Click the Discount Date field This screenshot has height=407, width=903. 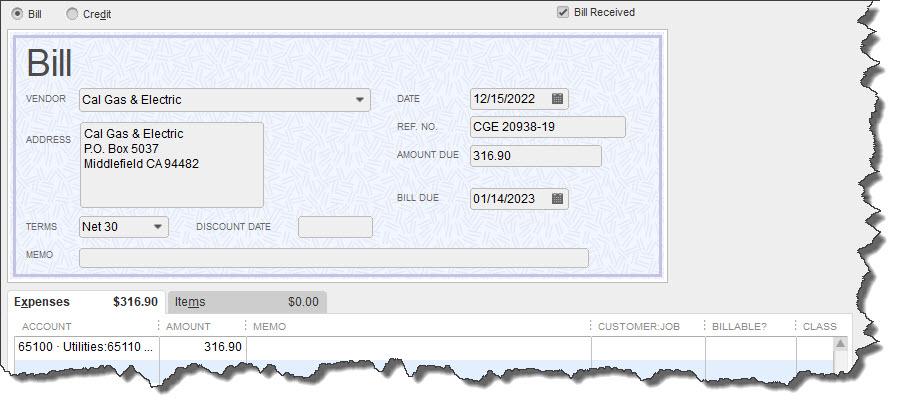pyautogui.click(x=335, y=227)
